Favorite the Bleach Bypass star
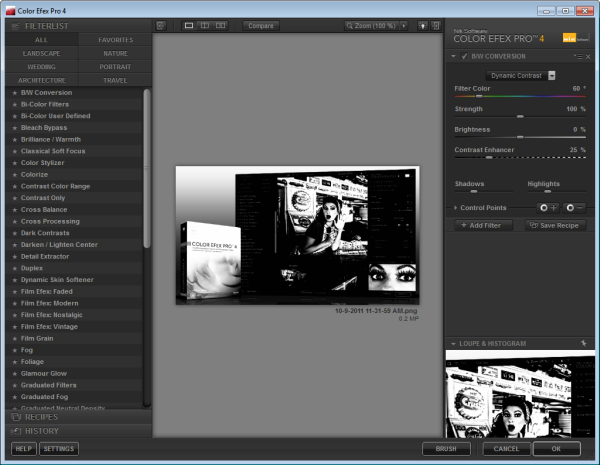The width and height of the screenshot is (600, 465). click(15, 128)
